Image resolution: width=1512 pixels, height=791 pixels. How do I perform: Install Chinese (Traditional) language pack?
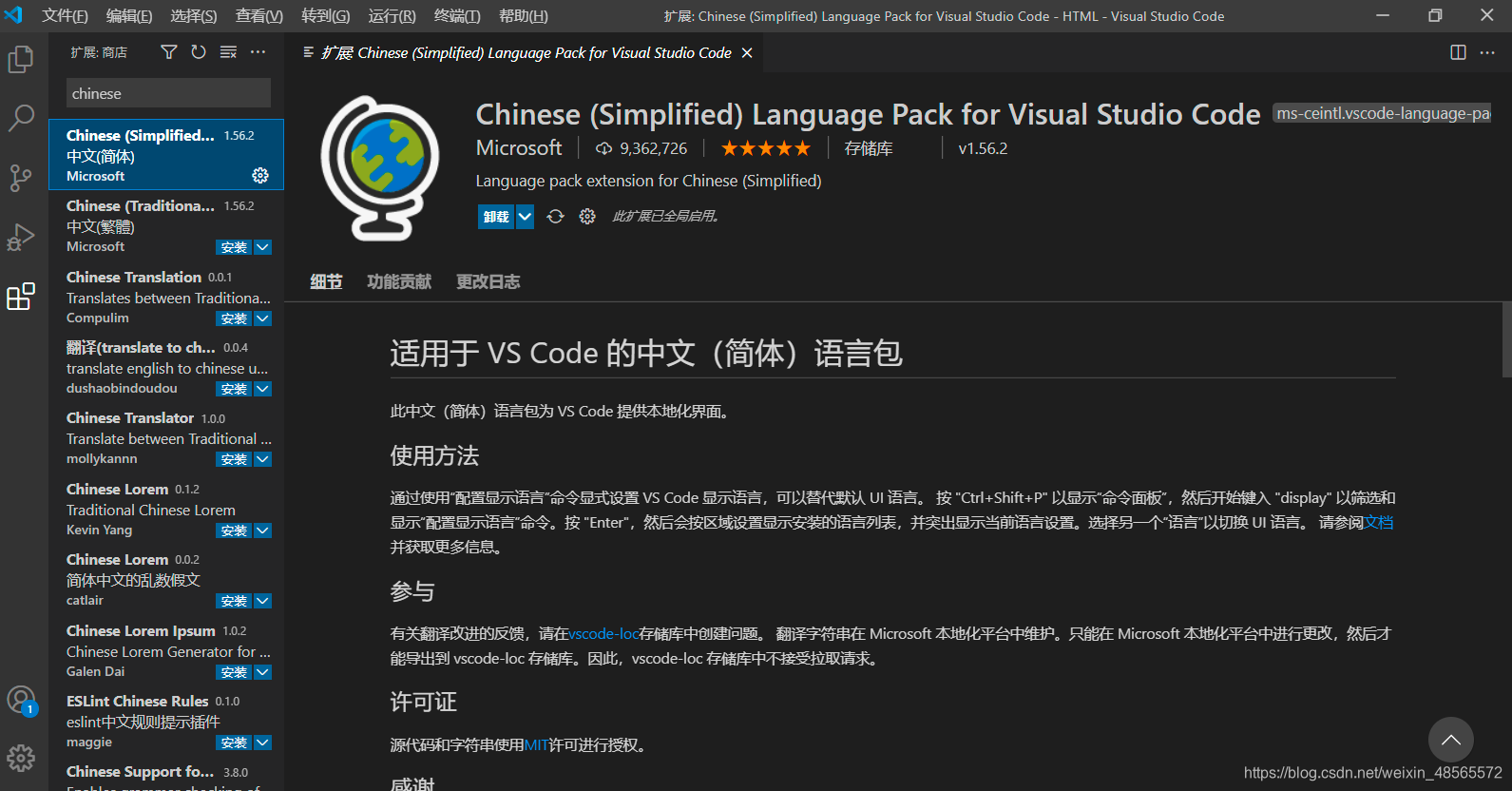[x=234, y=247]
